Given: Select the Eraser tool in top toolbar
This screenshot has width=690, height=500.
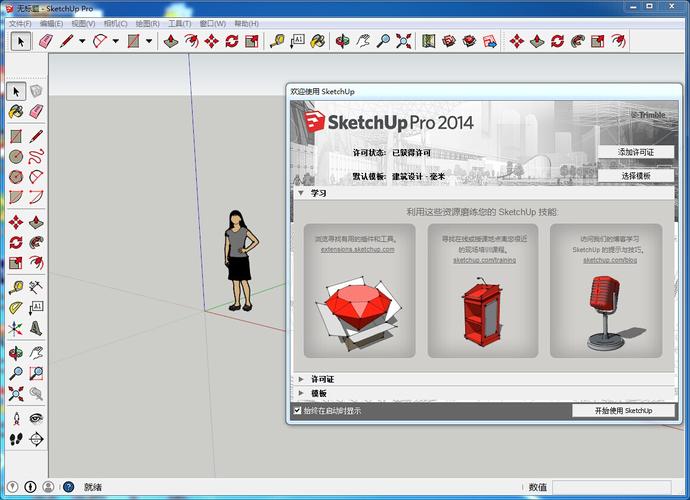Looking at the screenshot, I should (x=45, y=41).
